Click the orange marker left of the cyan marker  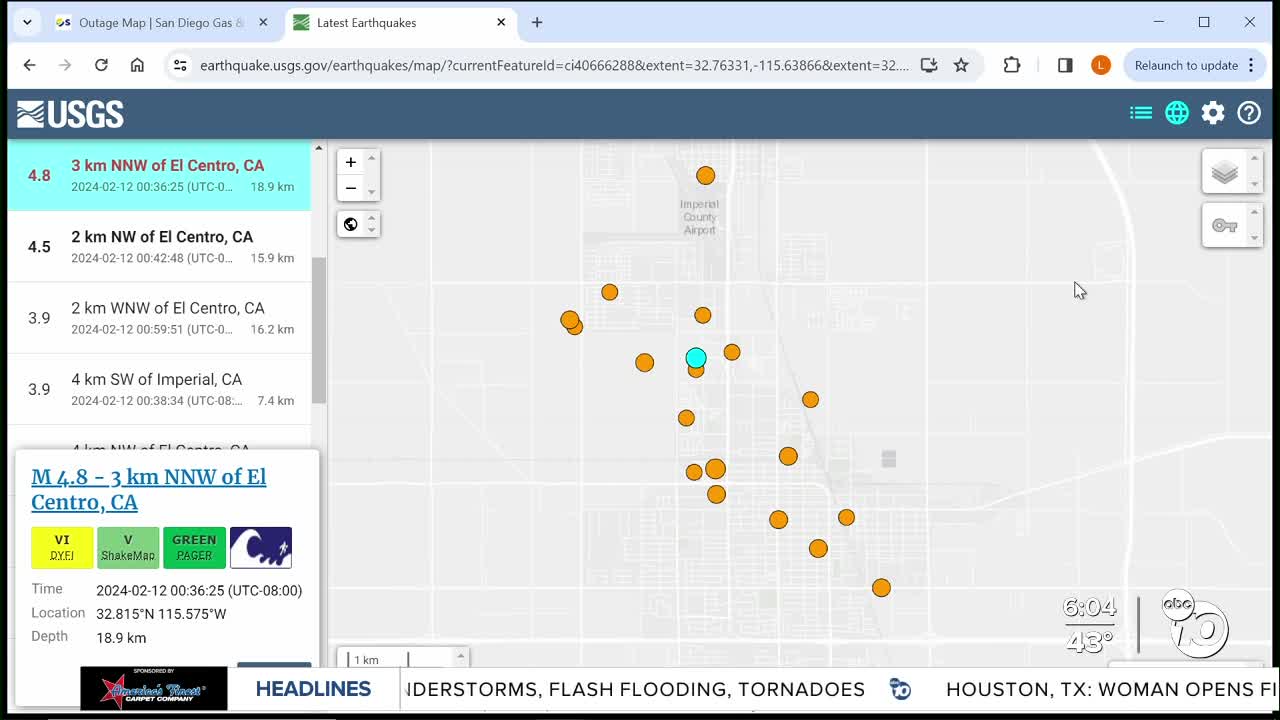(644, 362)
